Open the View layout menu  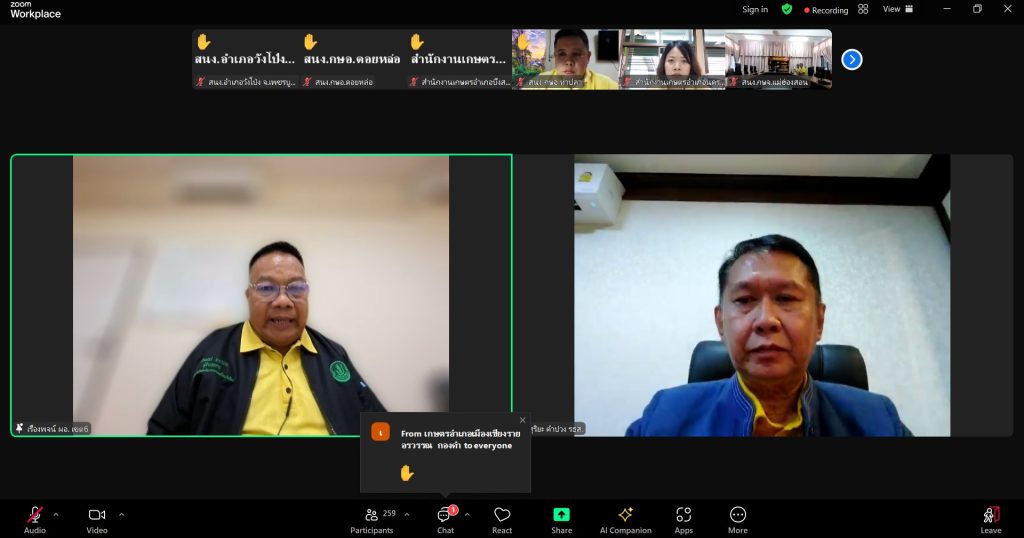click(x=897, y=9)
